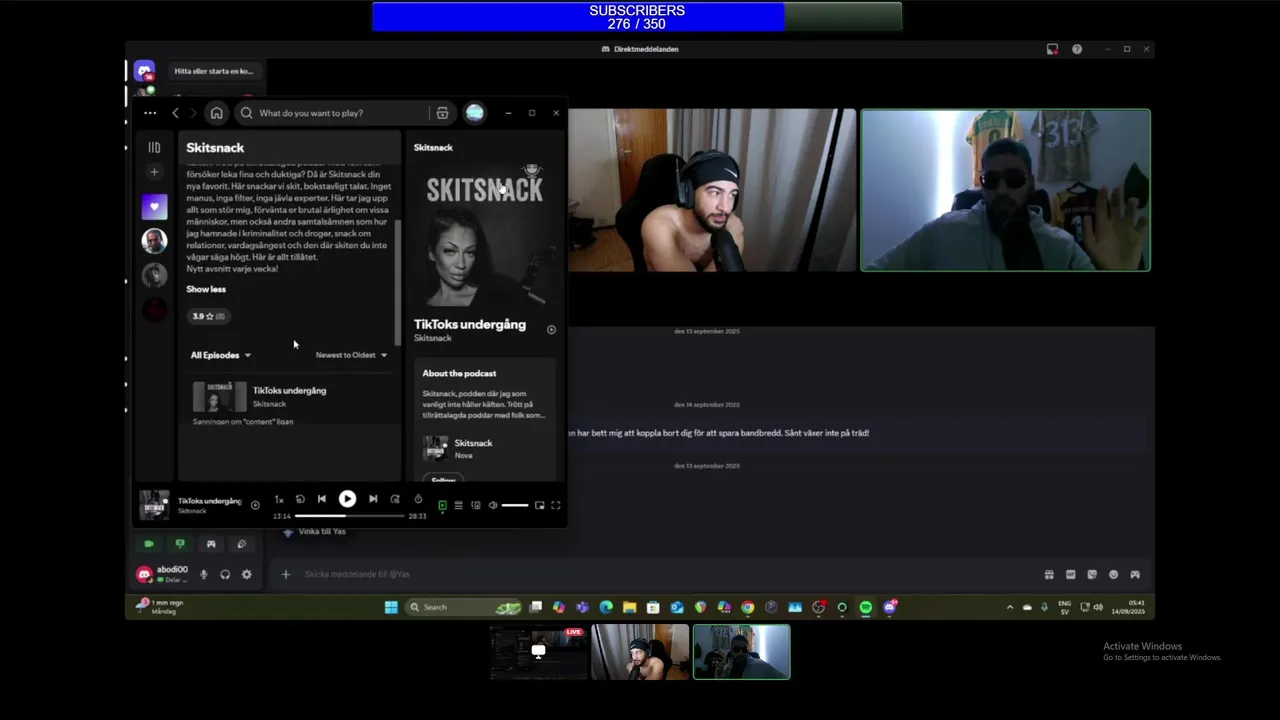Image resolution: width=1280 pixels, height=720 pixels.
Task: Toggle the Queue panel
Action: tap(458, 506)
